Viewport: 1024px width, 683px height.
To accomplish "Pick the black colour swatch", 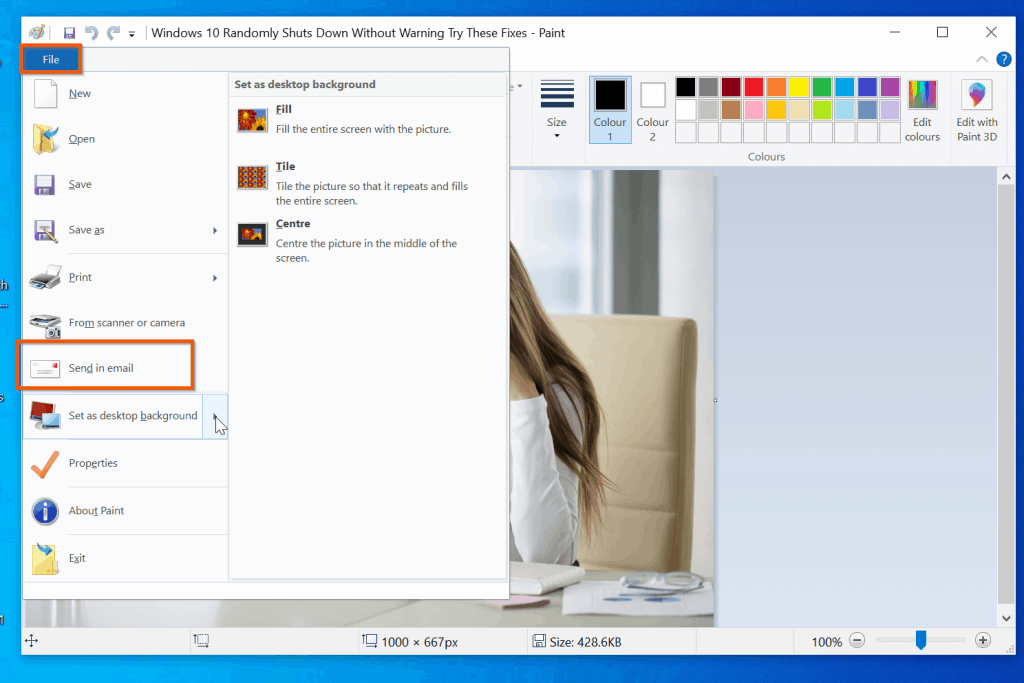I will click(x=686, y=87).
